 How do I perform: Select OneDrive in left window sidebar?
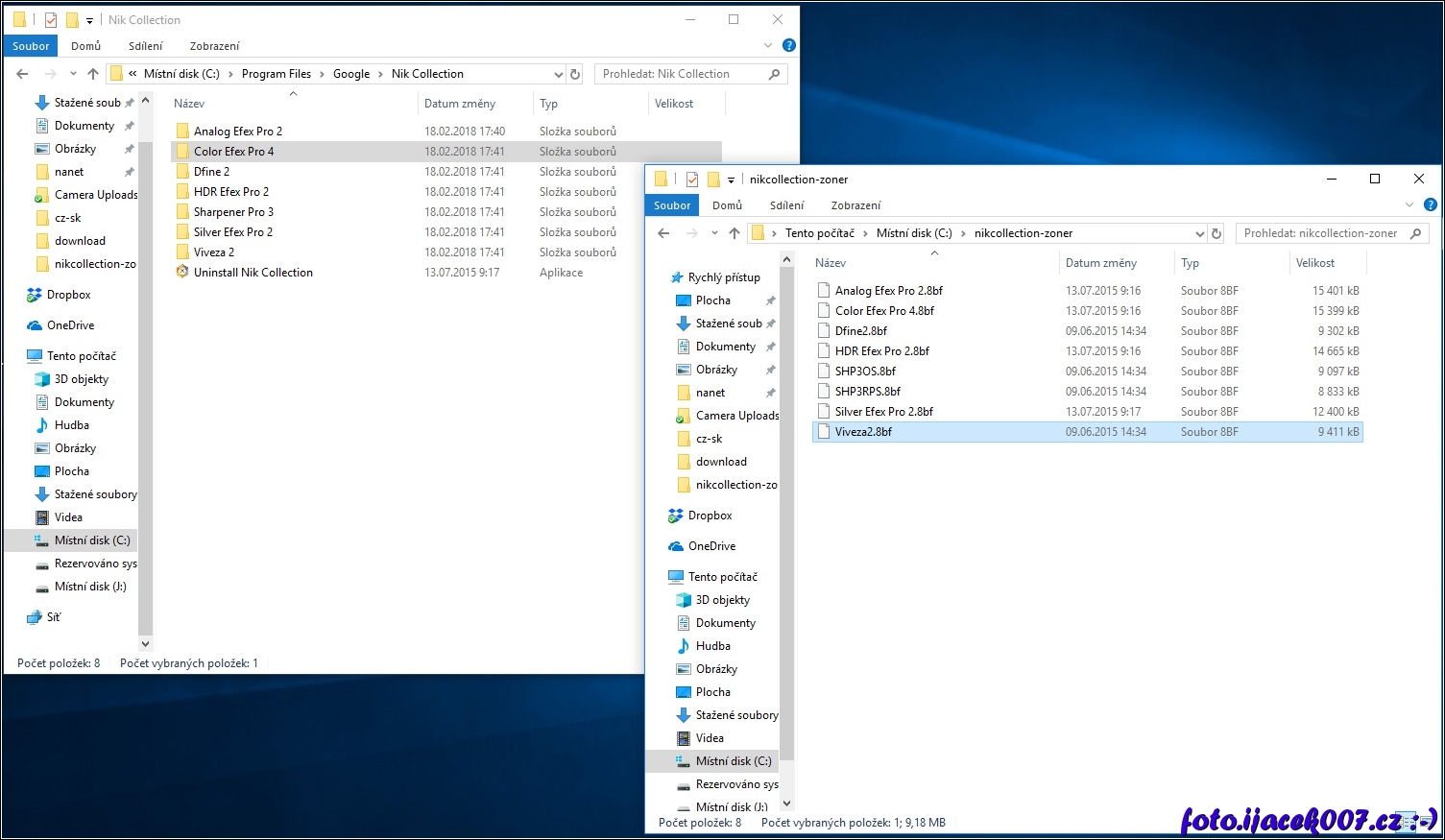(x=70, y=325)
